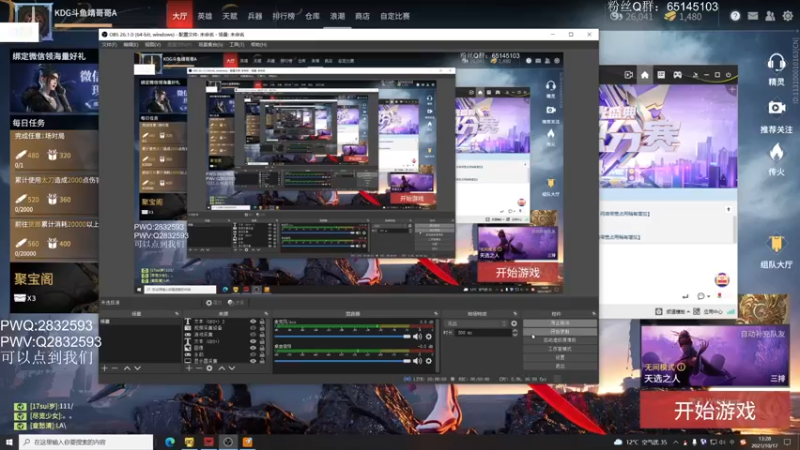Open game help question-mark icon

(x=735, y=16)
